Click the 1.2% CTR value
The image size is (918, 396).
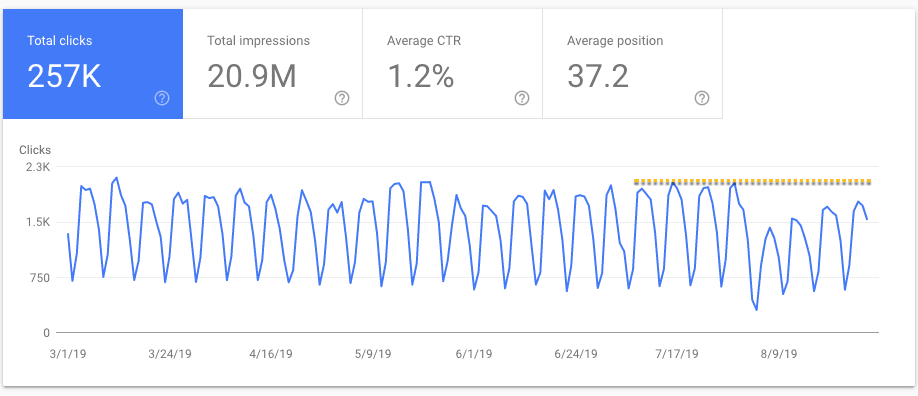coord(420,76)
